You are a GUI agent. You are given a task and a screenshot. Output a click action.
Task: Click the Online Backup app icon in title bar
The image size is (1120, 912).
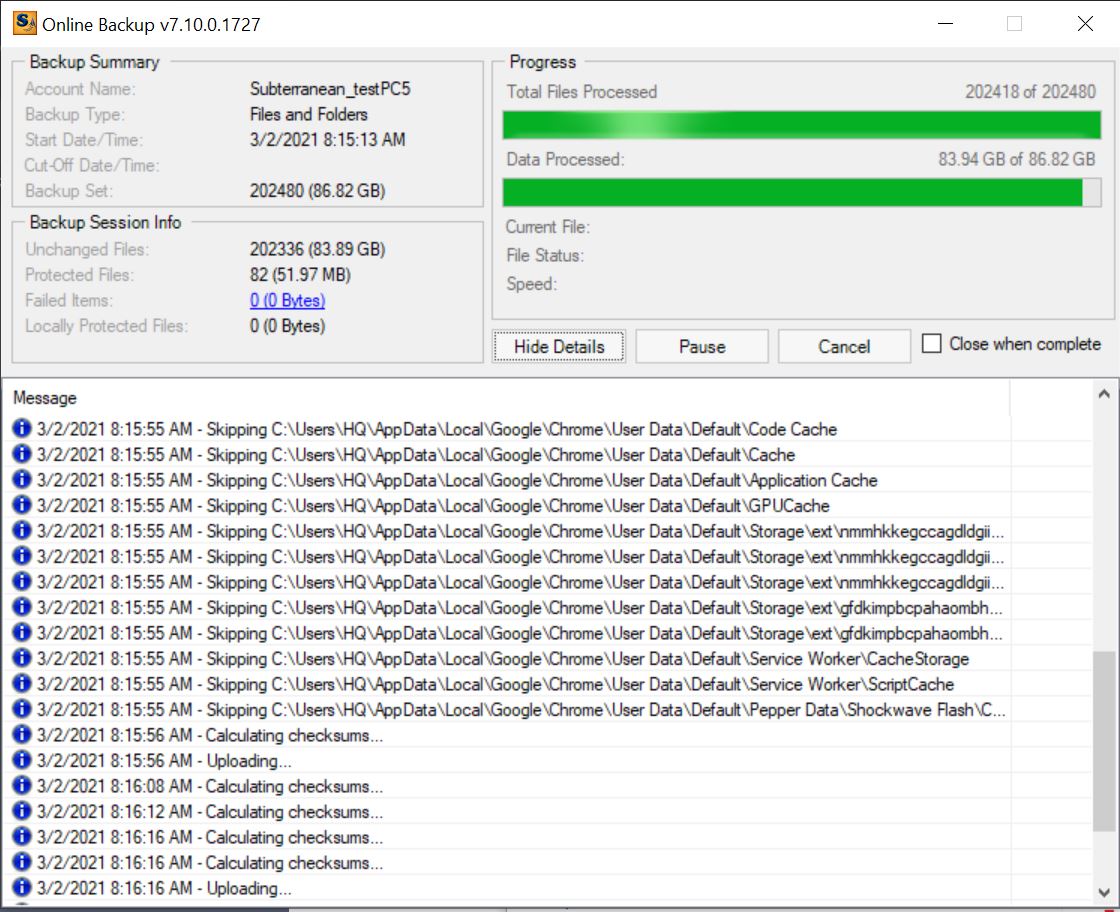click(24, 23)
